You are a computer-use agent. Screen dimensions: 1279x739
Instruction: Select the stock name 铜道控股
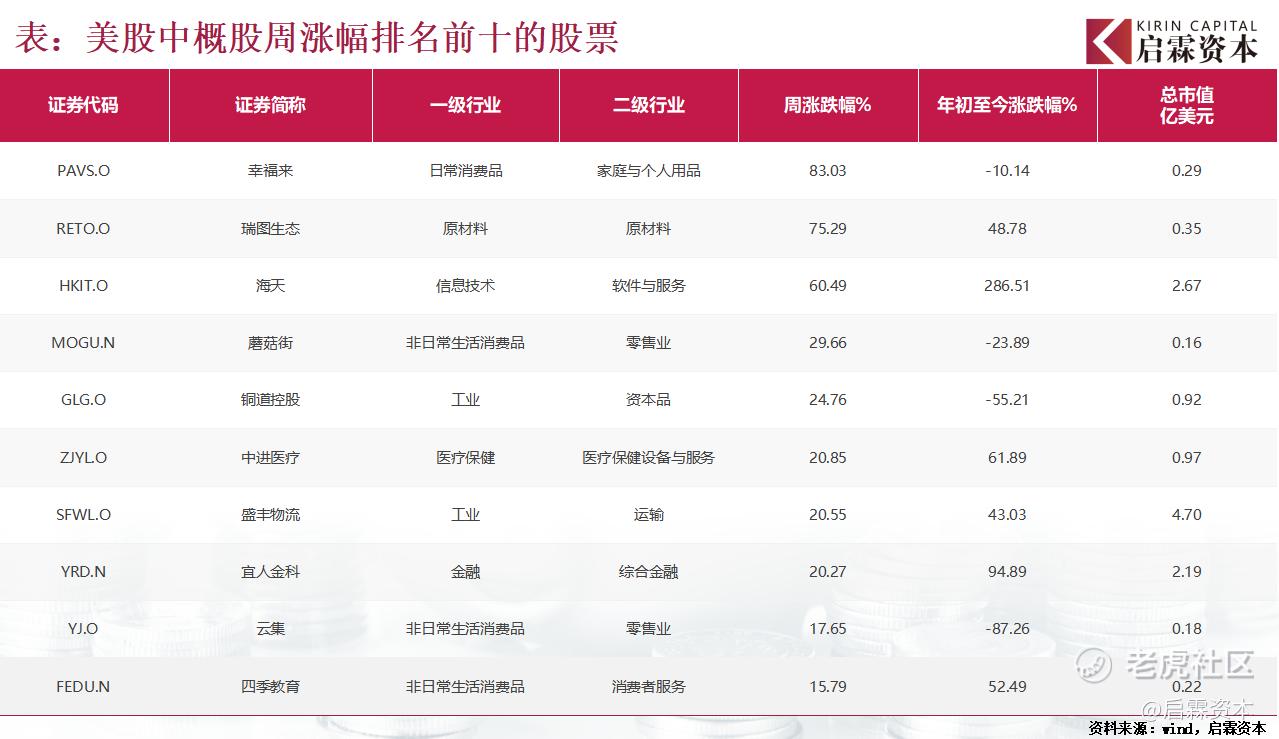pos(270,400)
